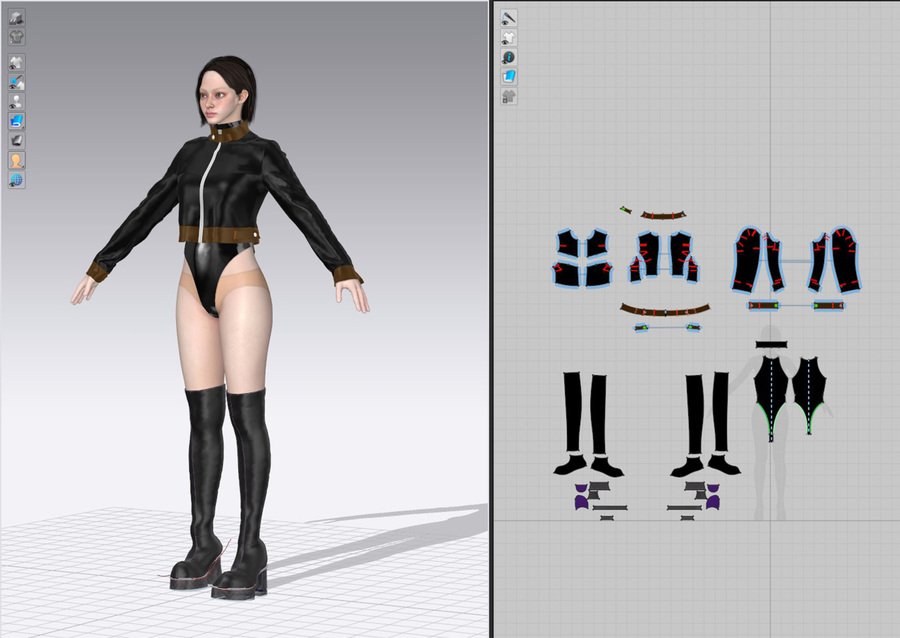
Task: Toggle Show Garment eye icon in 3D window
Action: [x=17, y=63]
